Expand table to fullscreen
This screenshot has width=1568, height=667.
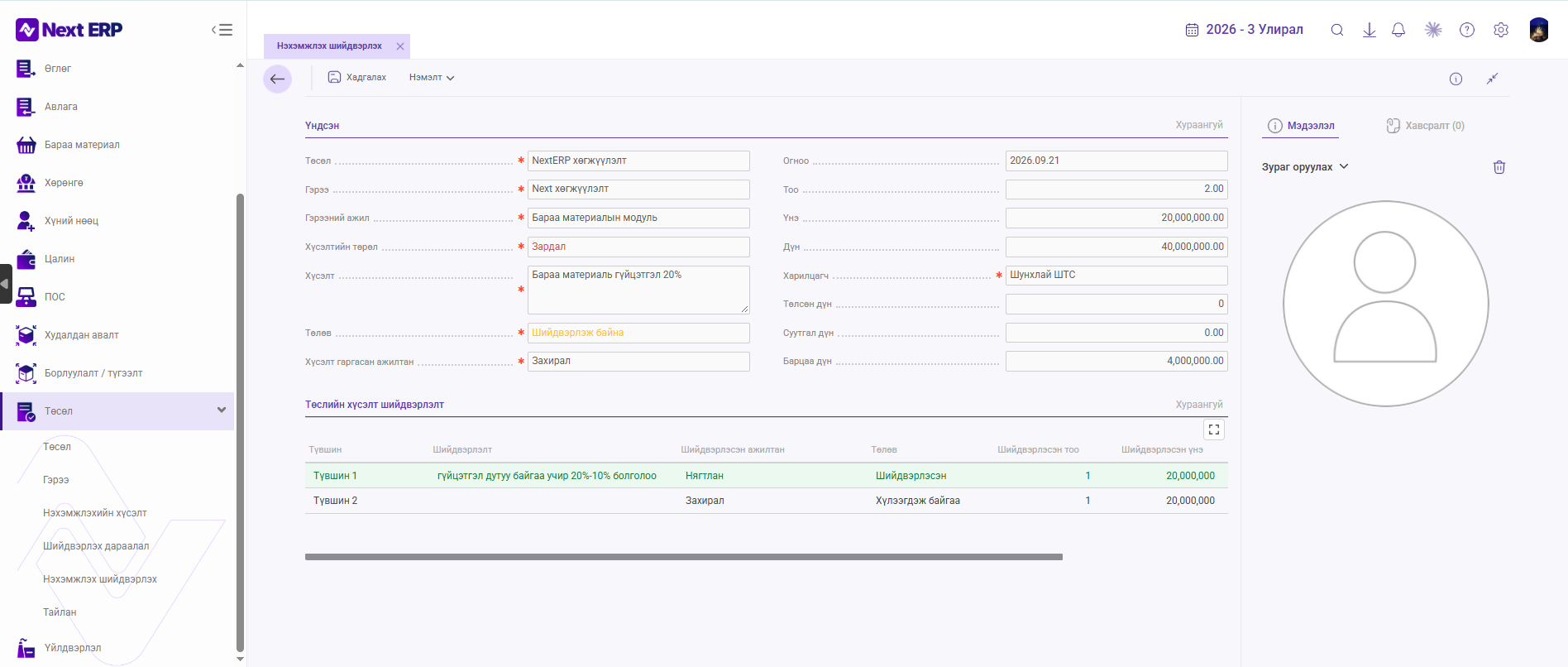click(x=1214, y=429)
